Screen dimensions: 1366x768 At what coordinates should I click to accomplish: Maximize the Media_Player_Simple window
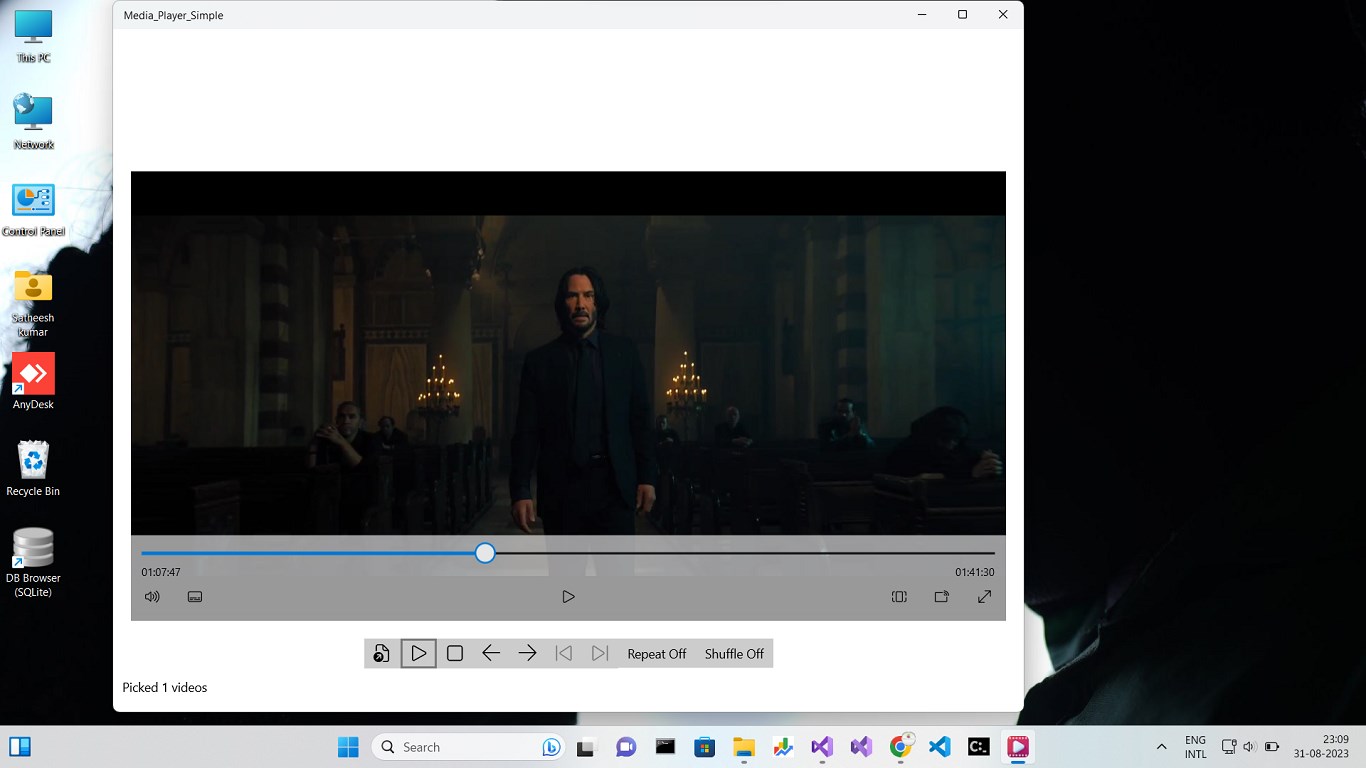pos(962,15)
